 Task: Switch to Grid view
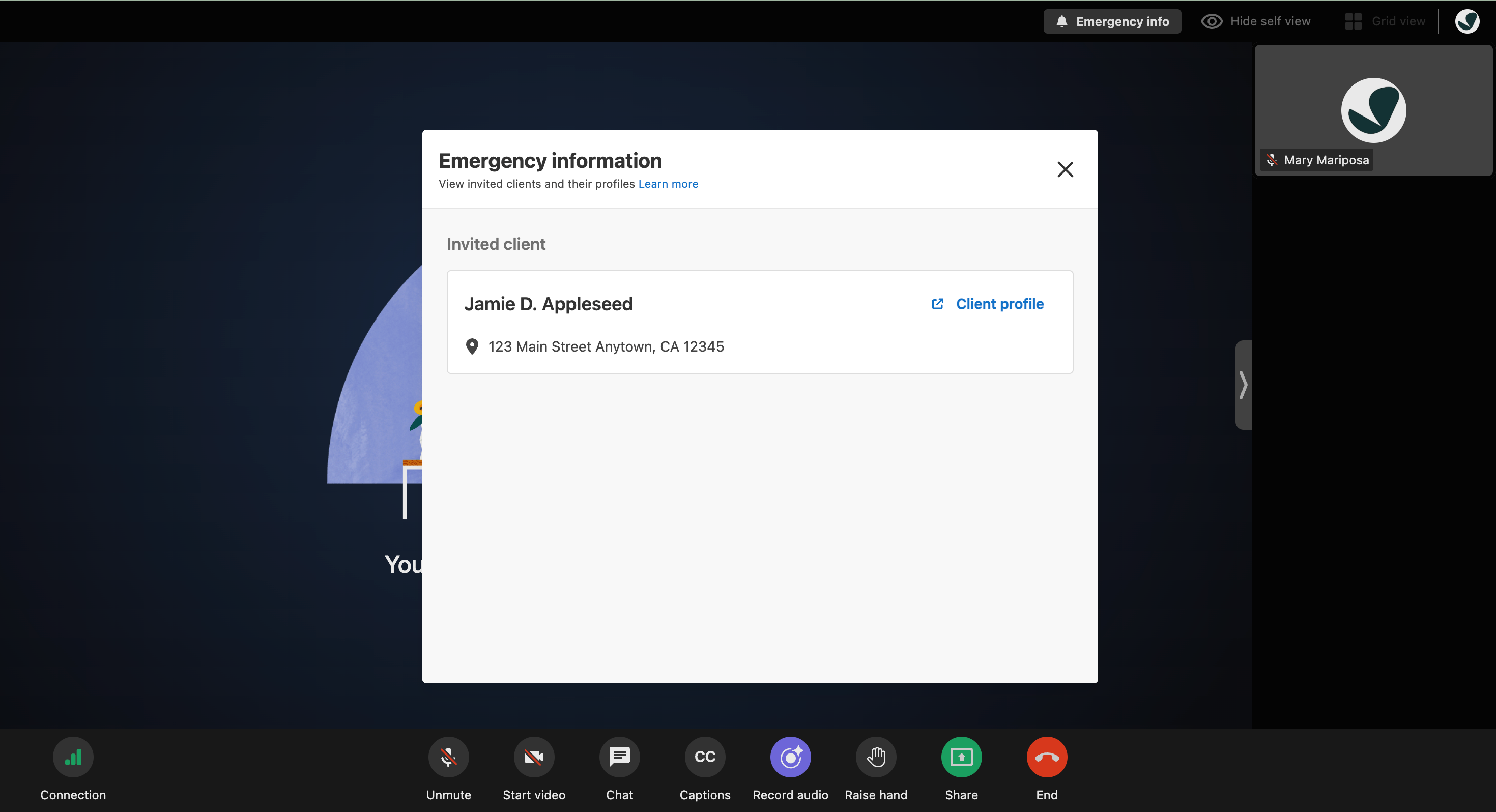point(1385,21)
